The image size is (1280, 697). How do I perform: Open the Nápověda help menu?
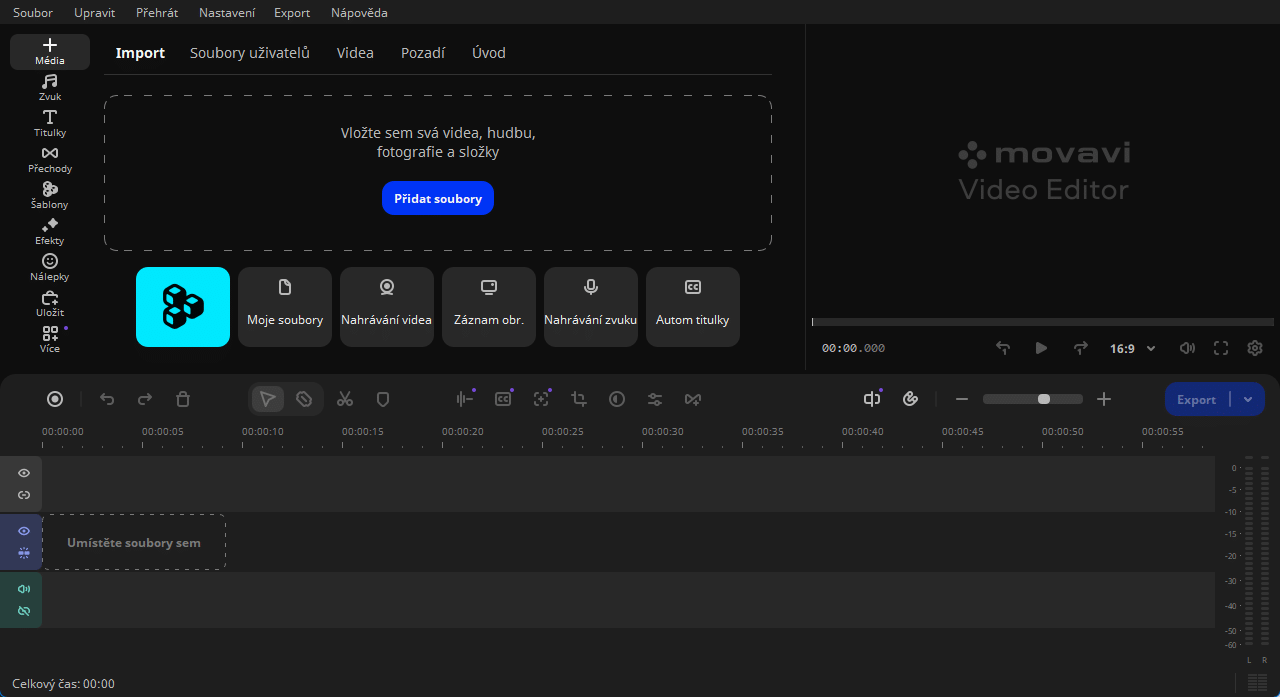pos(359,13)
